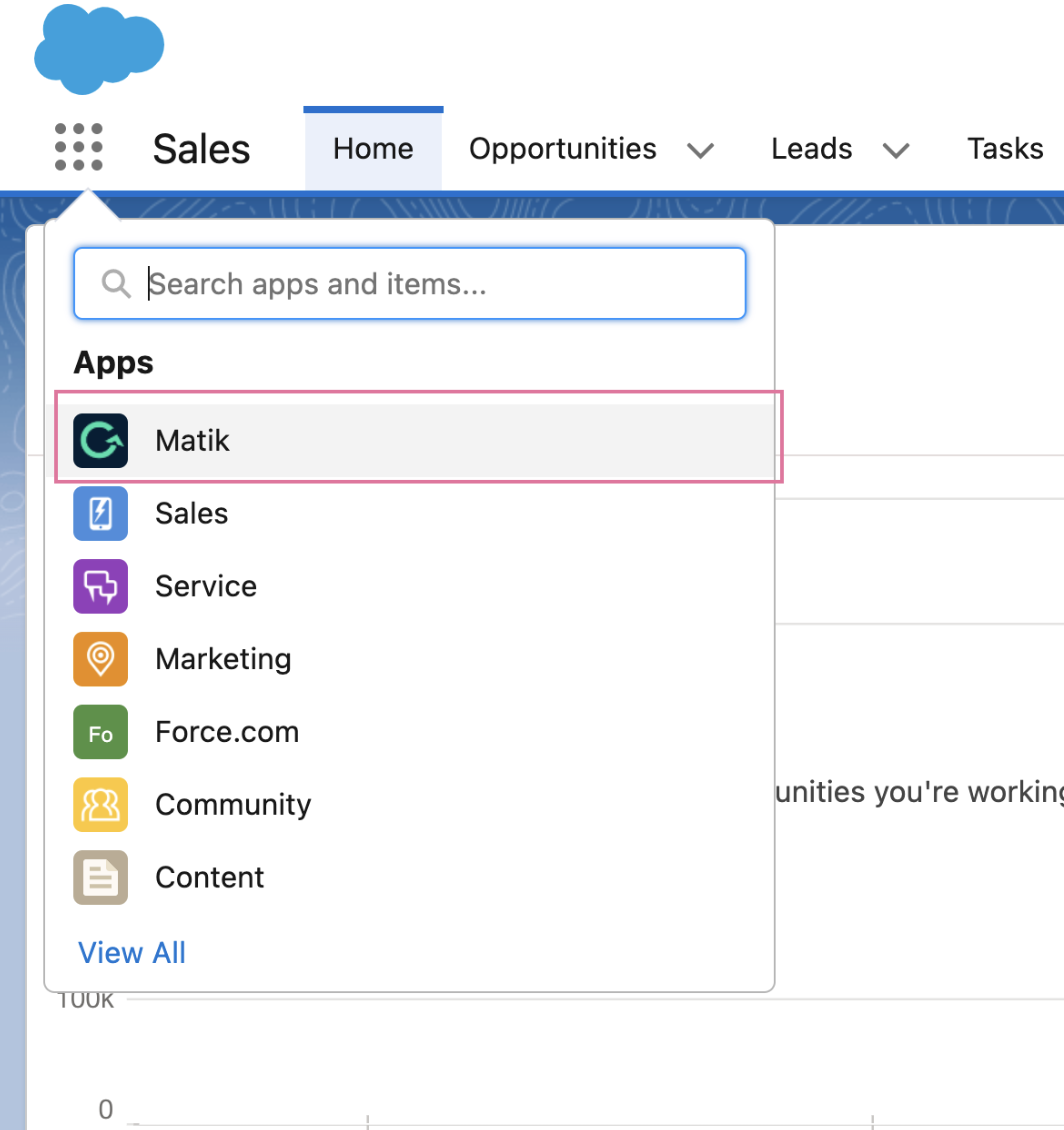
Task: Switch to the Home tab
Action: [x=373, y=148]
